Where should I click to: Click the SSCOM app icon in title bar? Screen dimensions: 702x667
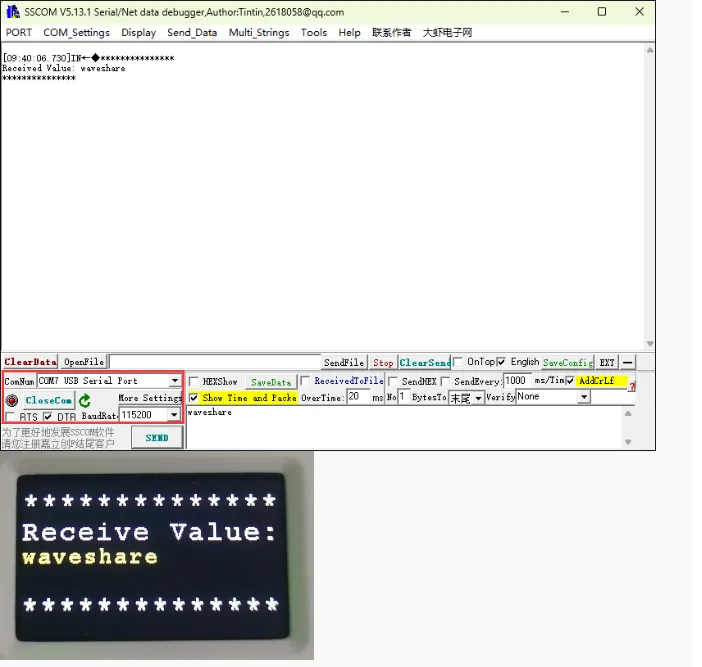12,12
